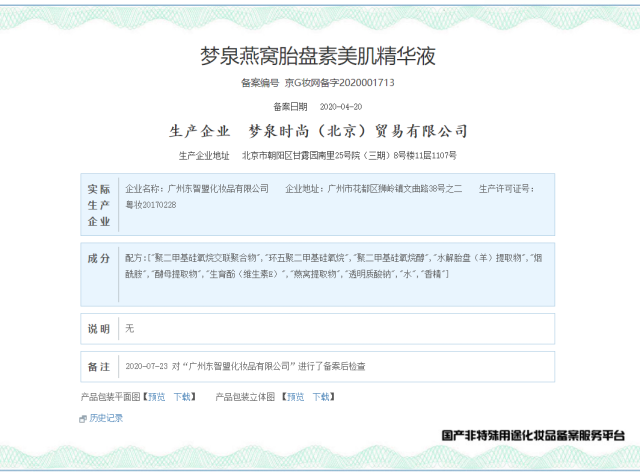Viewport: 640px width, 472px height.
Task: Click the filing date 2020-04-20
Action: [341, 107]
